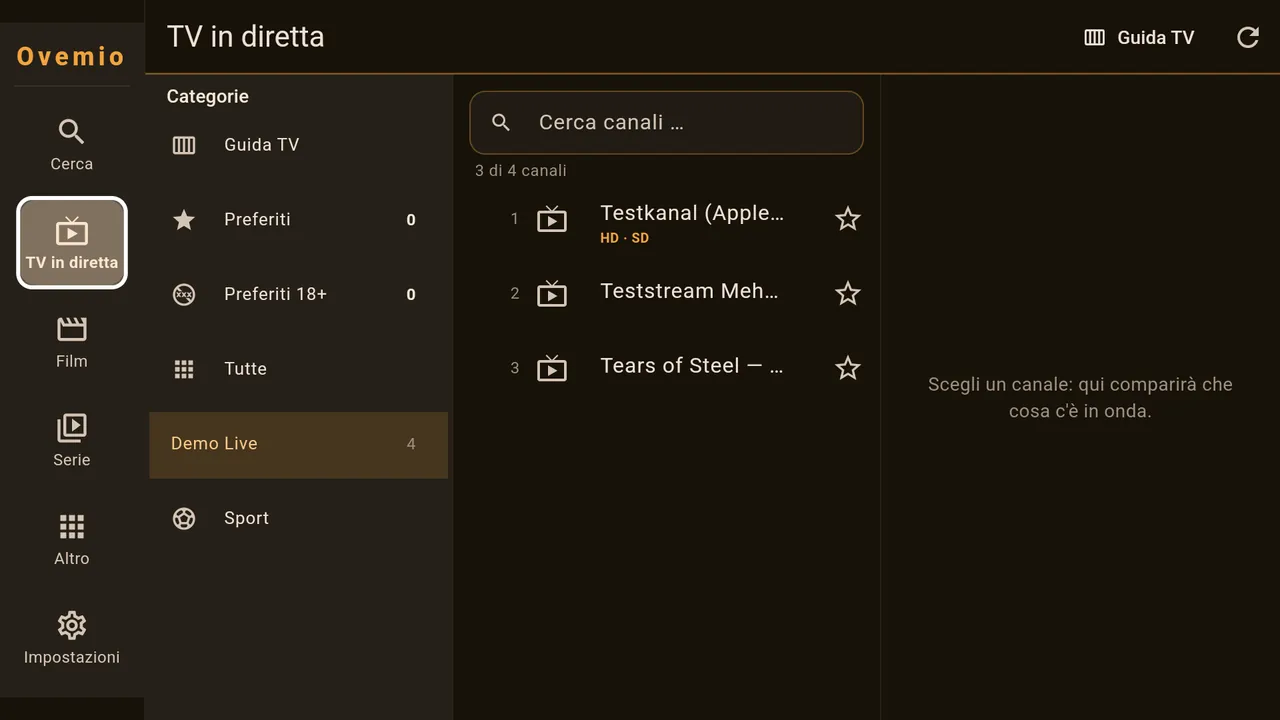
Task: Show Tutte channels category
Action: [x=298, y=369]
